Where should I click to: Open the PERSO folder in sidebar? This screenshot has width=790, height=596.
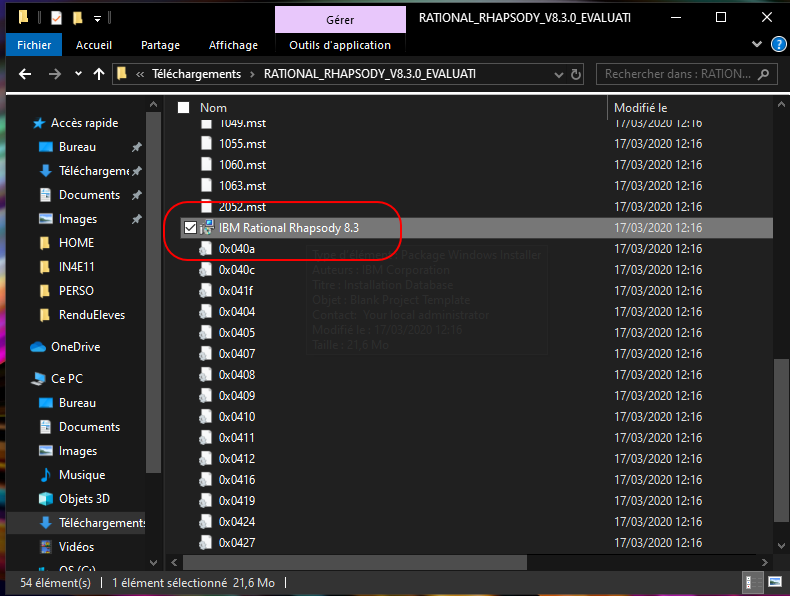tap(76, 291)
